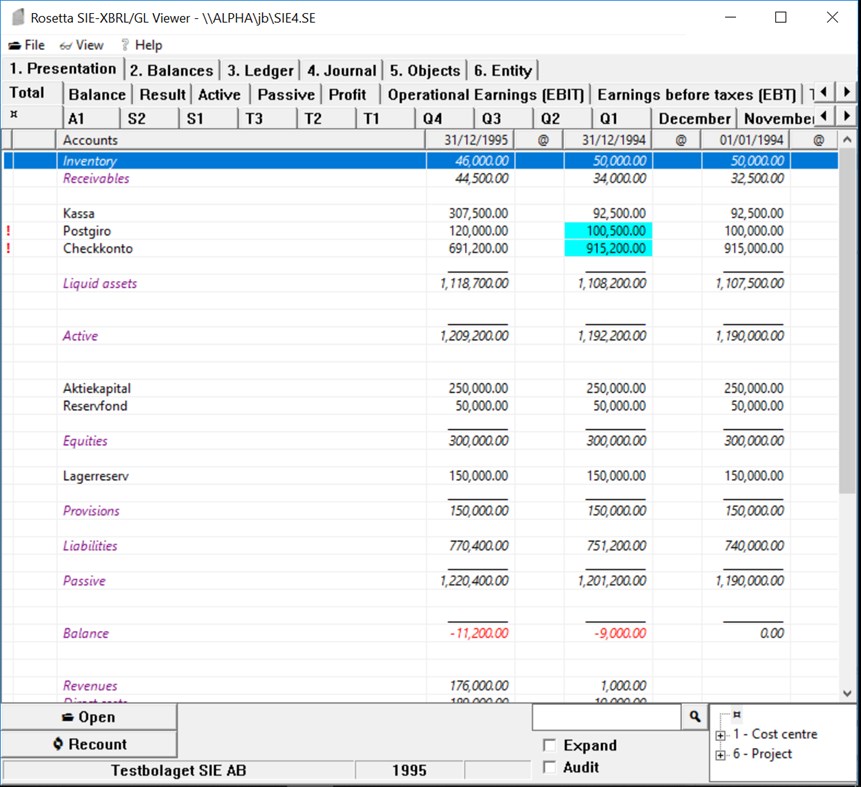Enable the Audit checkbox

548,768
